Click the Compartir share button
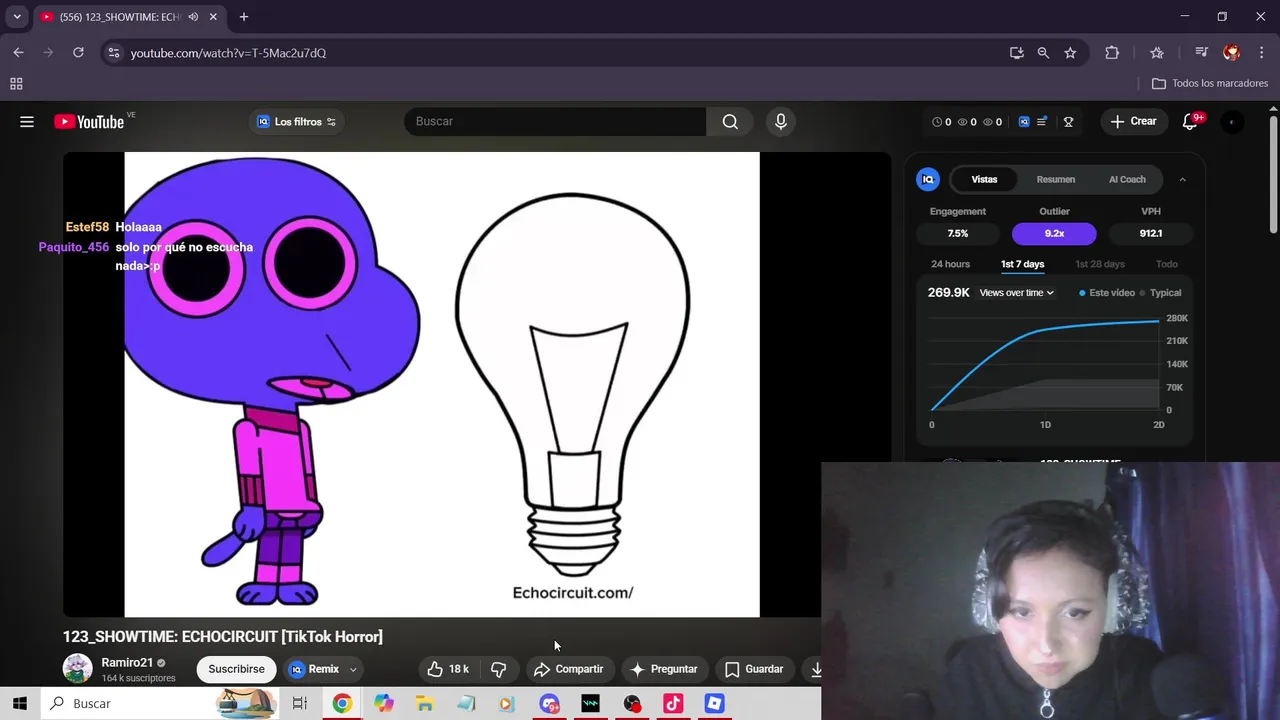The height and width of the screenshot is (720, 1280). tap(569, 669)
